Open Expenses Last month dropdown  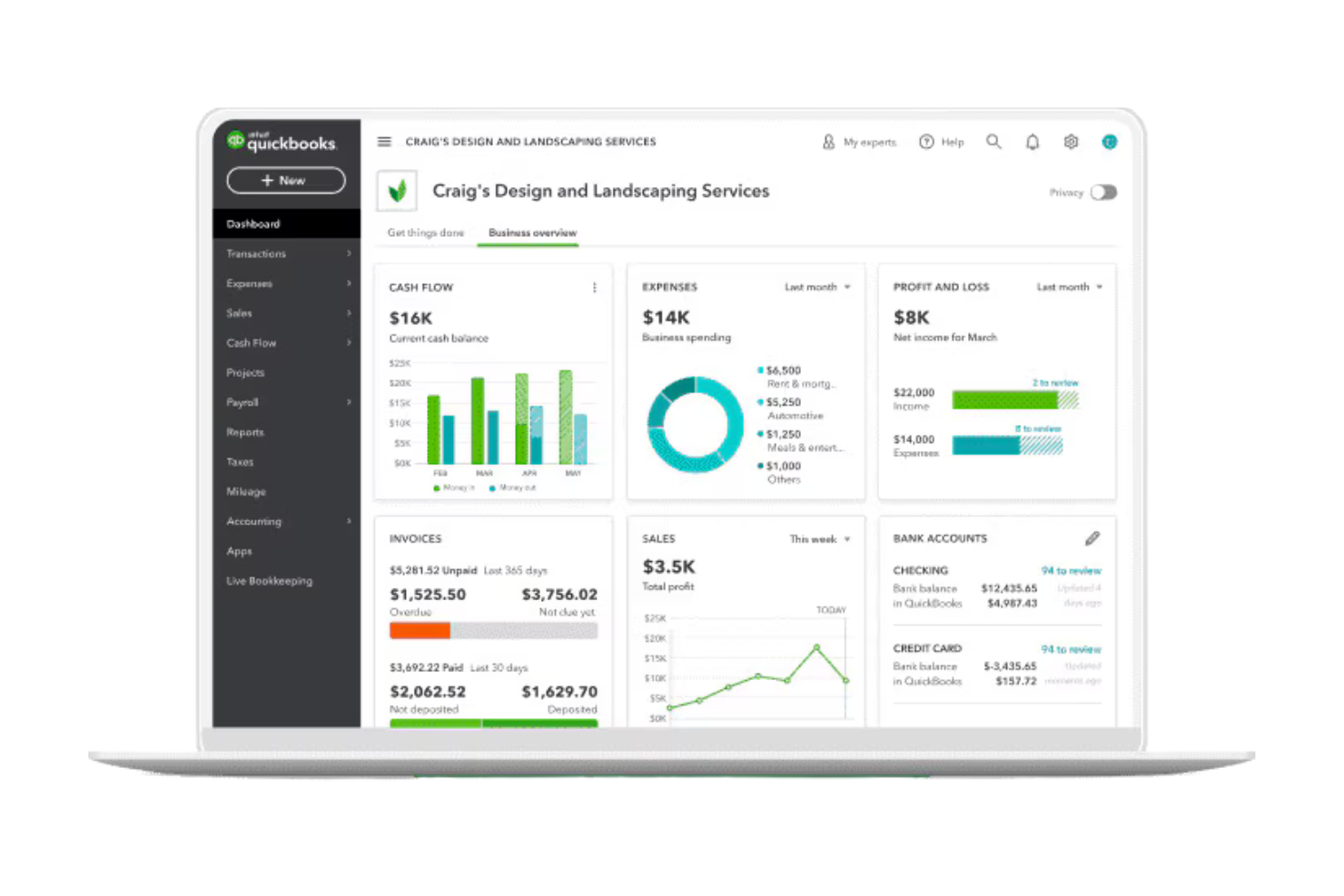(817, 287)
